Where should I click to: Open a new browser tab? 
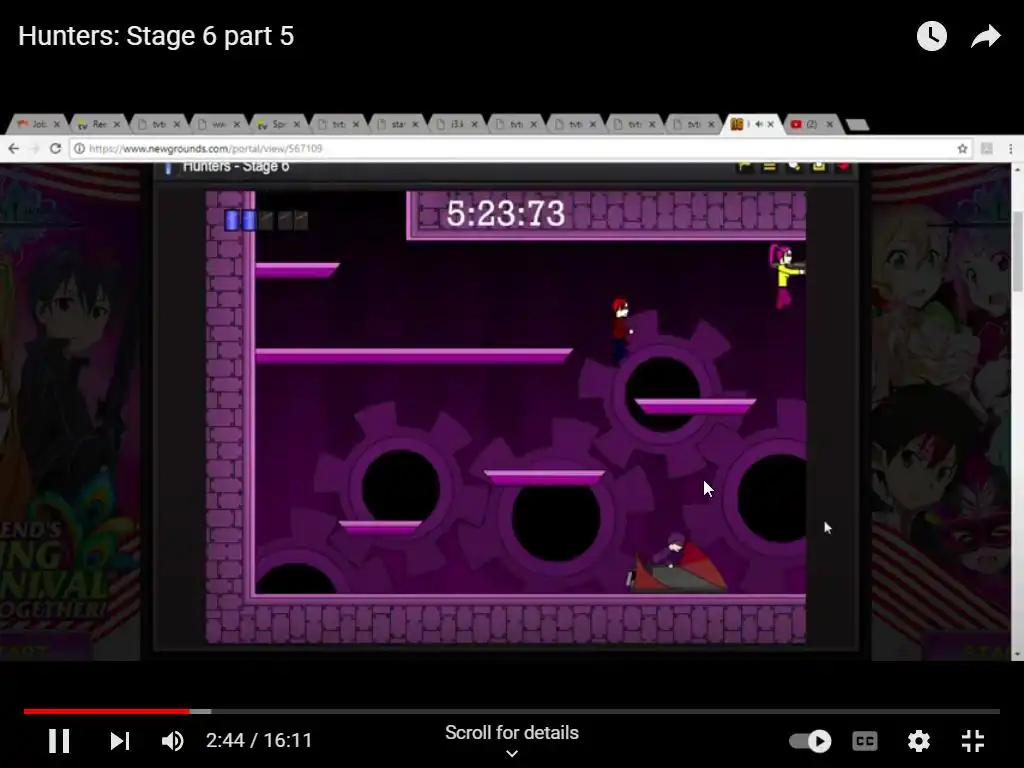click(857, 124)
